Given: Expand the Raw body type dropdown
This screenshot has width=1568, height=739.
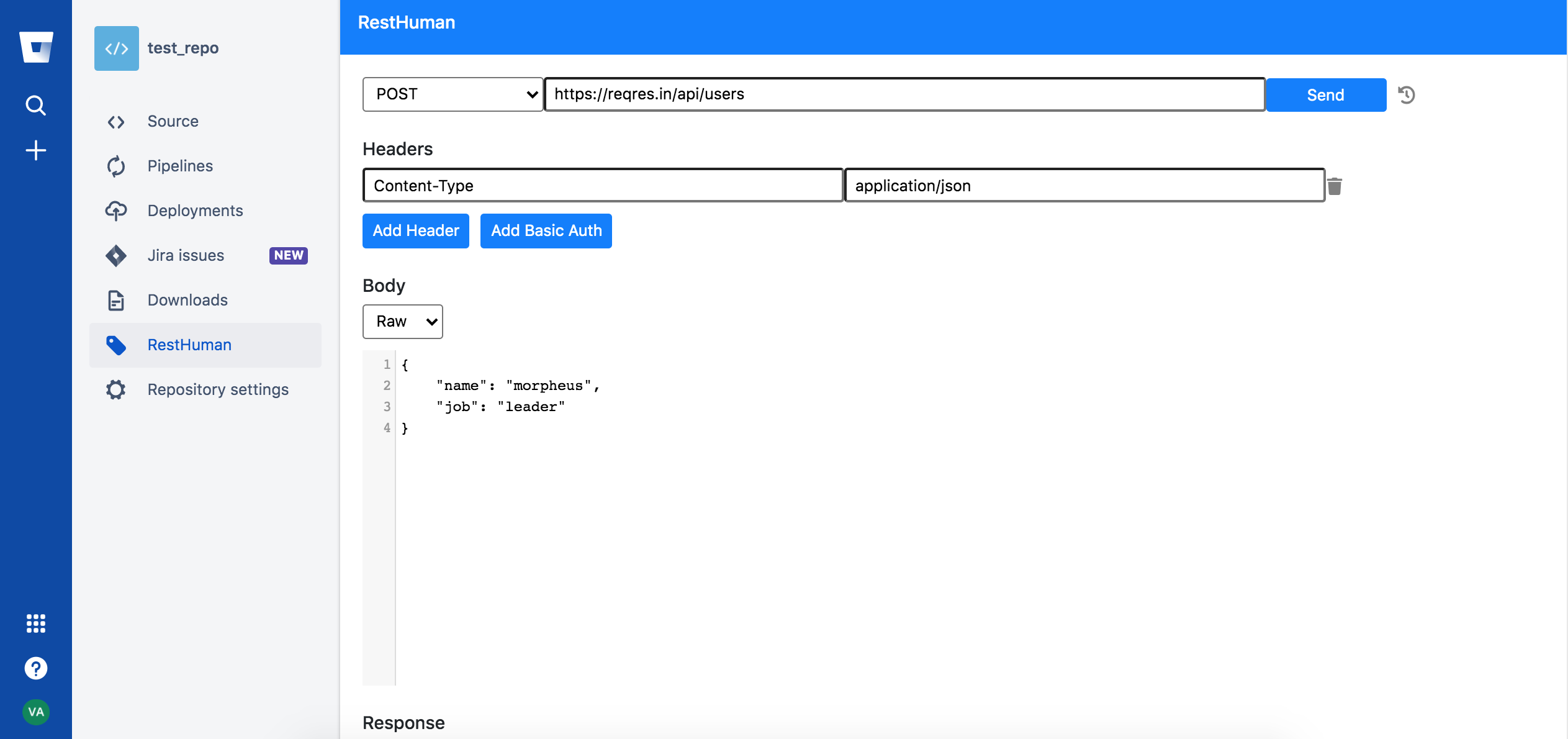Looking at the screenshot, I should [x=402, y=322].
